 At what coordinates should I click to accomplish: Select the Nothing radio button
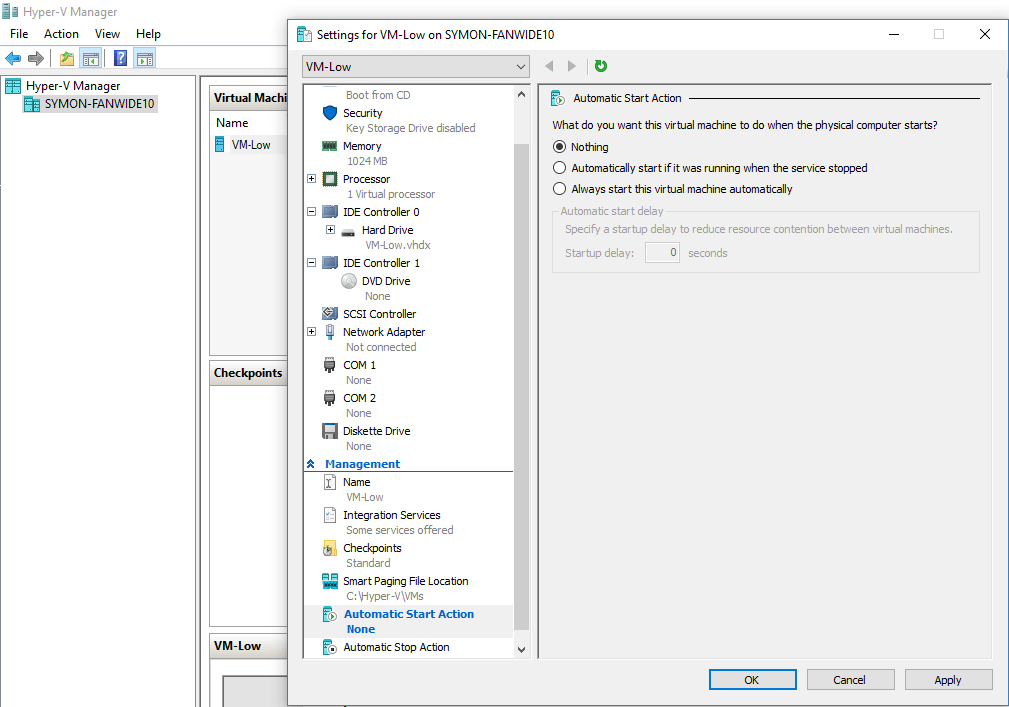(x=559, y=147)
